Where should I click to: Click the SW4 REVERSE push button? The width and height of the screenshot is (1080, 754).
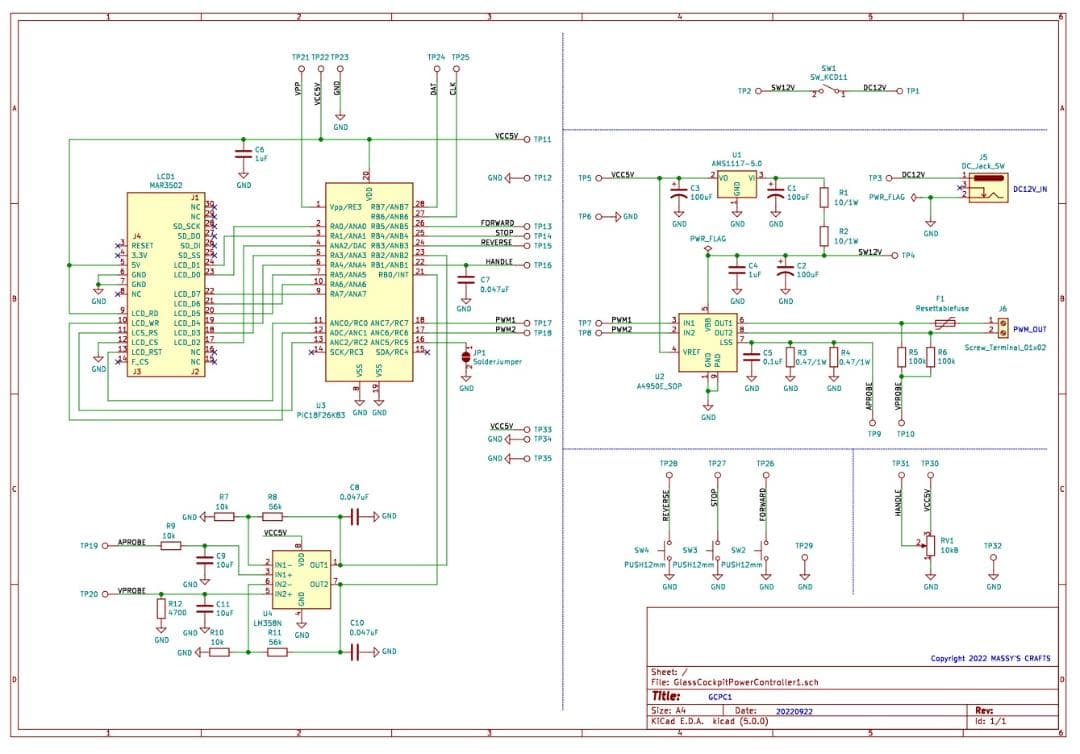click(667, 550)
